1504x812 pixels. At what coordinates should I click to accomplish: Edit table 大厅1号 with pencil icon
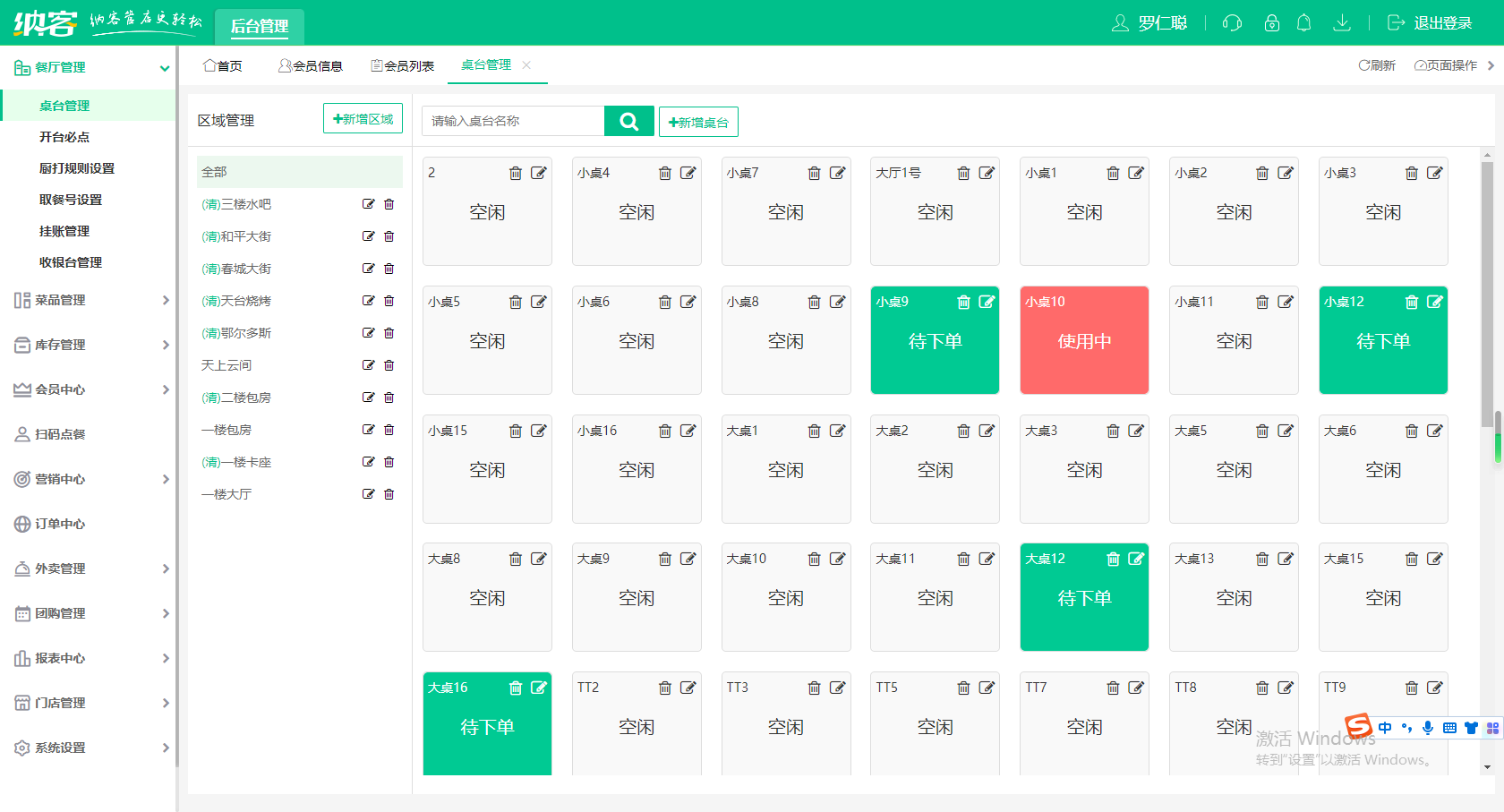pos(987,174)
